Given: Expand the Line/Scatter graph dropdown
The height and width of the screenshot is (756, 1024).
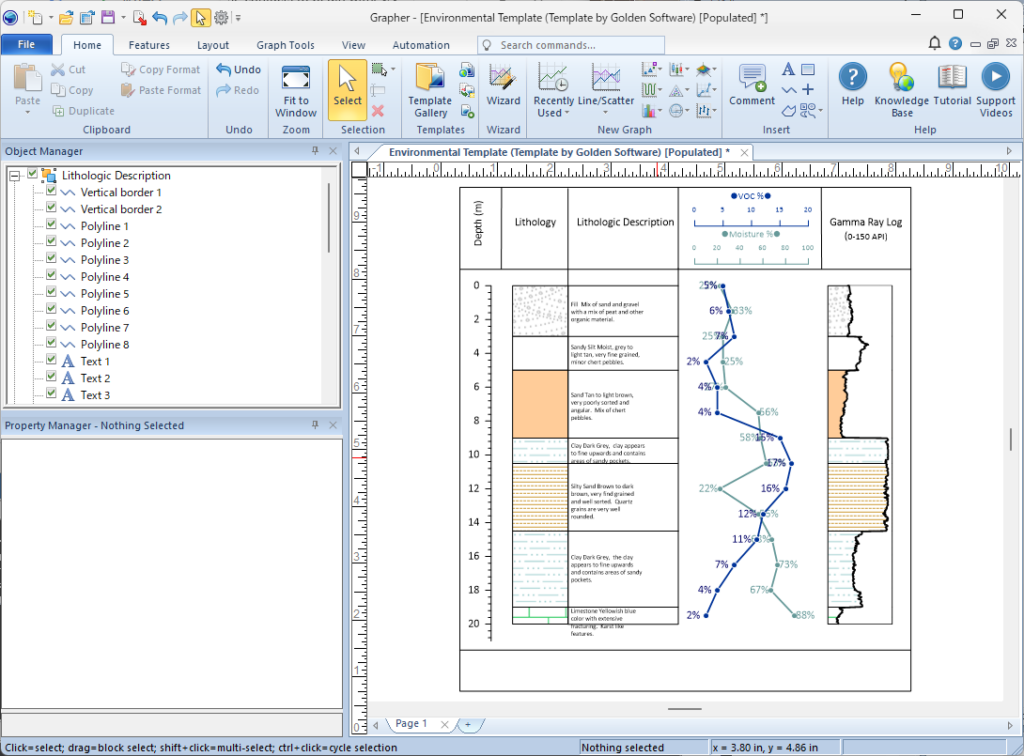Looking at the screenshot, I should point(606,112).
